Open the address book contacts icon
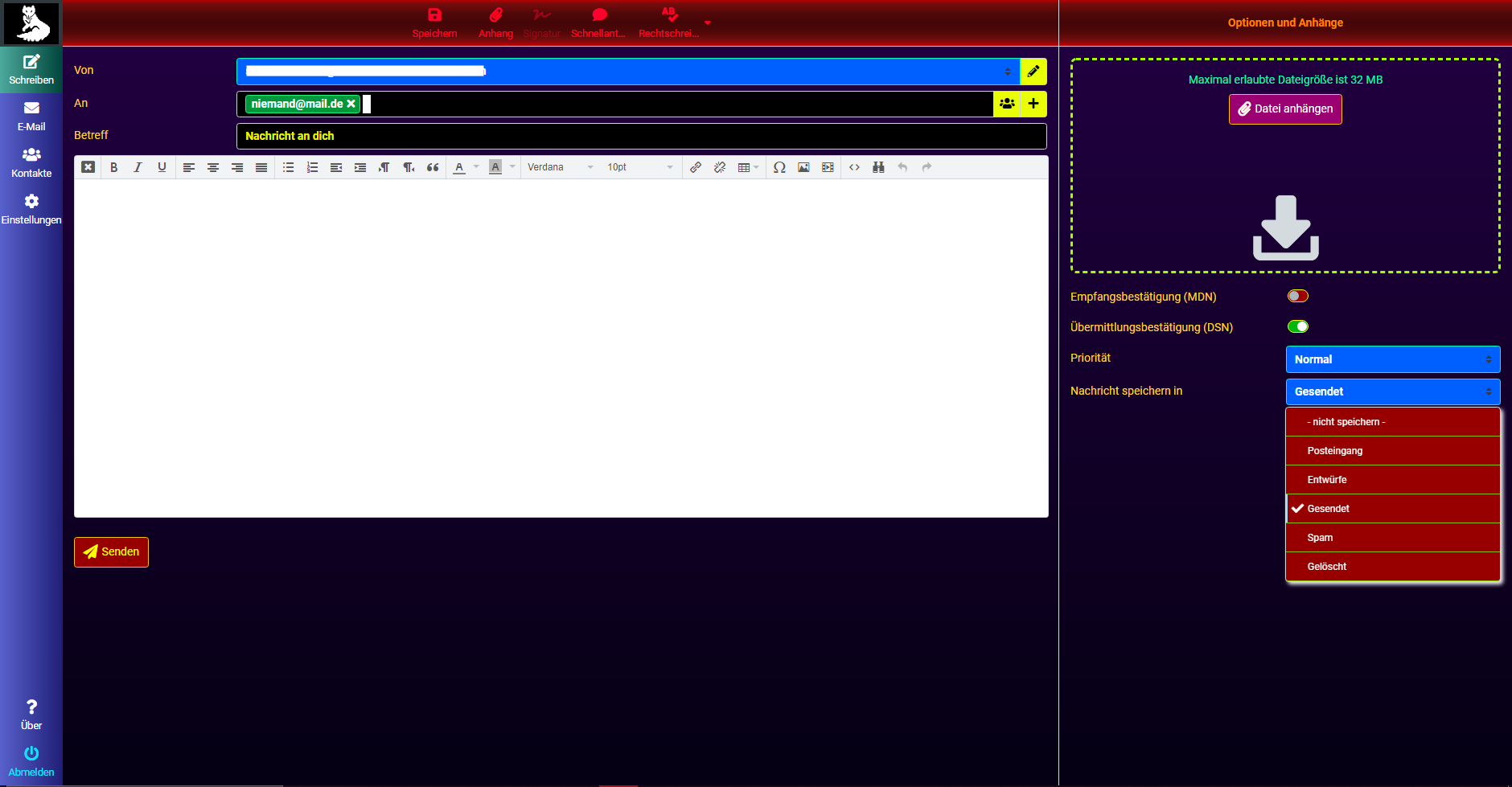This screenshot has height=787, width=1512. coord(1007,104)
